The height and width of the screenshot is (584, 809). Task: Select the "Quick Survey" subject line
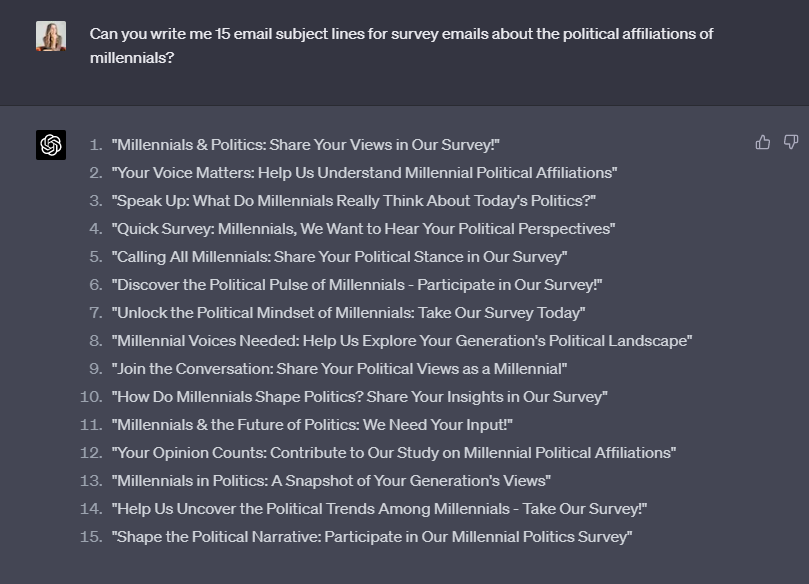pyautogui.click(x=363, y=229)
